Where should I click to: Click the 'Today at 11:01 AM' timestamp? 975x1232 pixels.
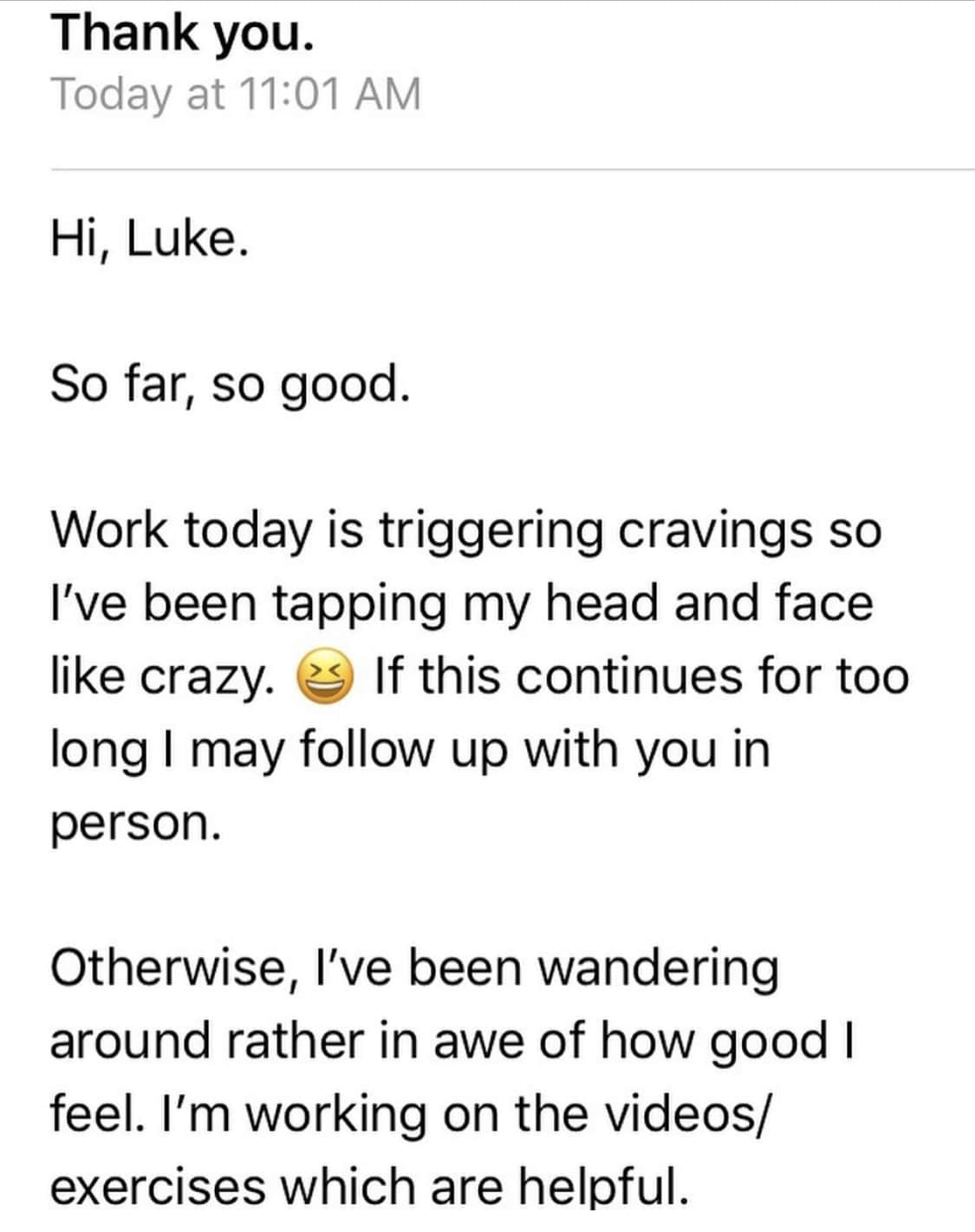[237, 95]
